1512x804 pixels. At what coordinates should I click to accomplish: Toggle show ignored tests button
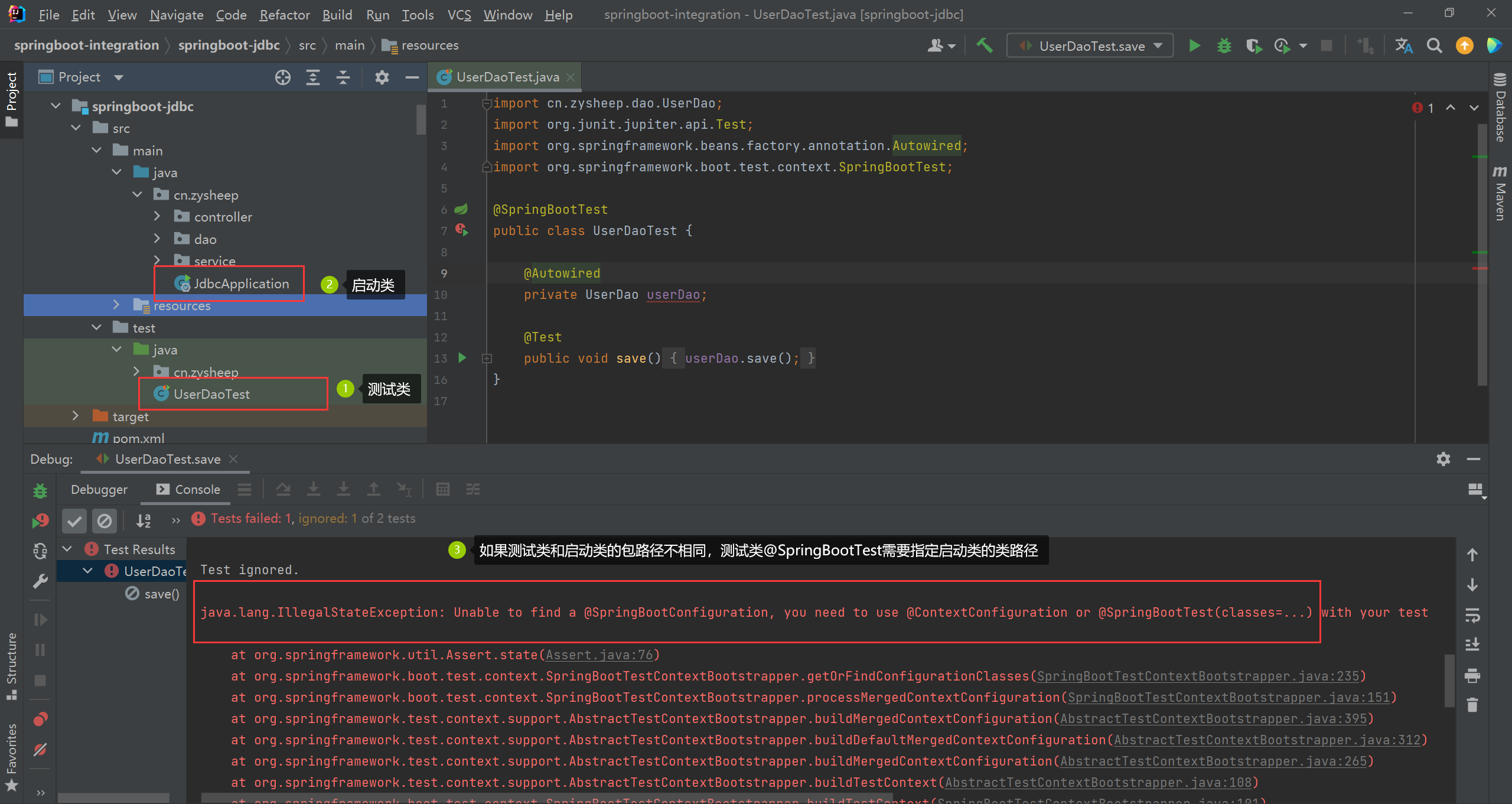105,520
